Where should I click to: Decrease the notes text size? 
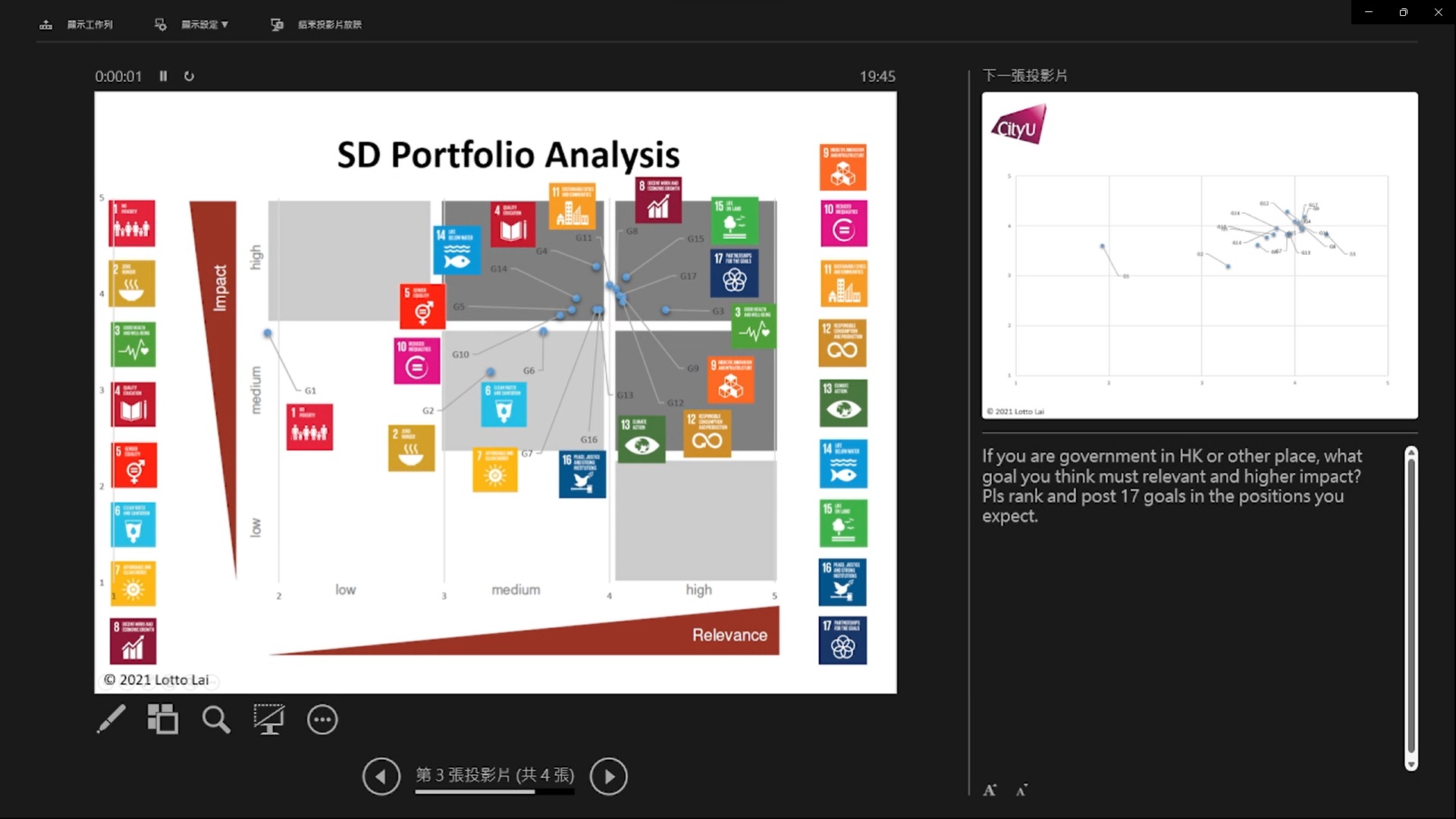[x=1022, y=790]
